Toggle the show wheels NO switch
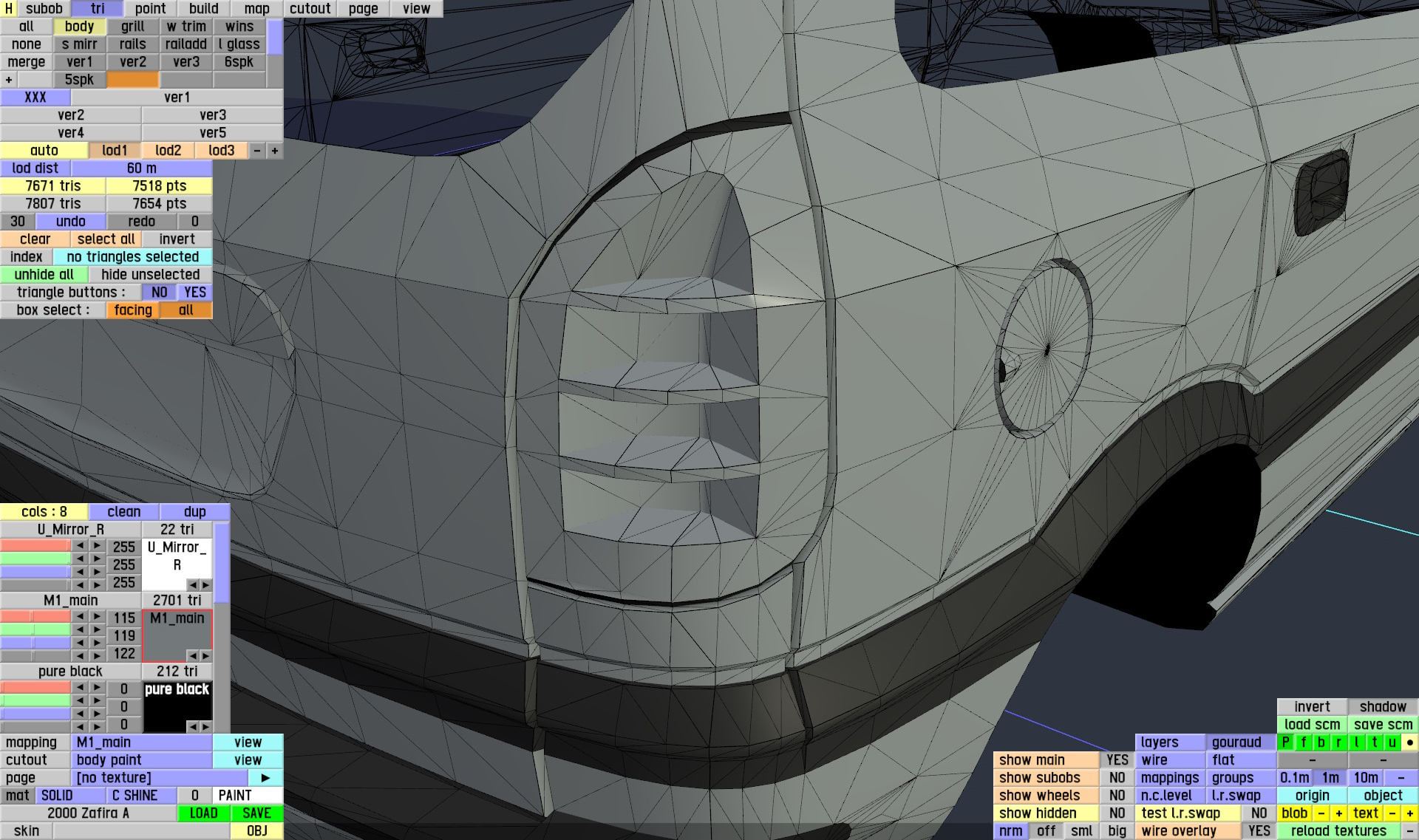 [x=1117, y=796]
